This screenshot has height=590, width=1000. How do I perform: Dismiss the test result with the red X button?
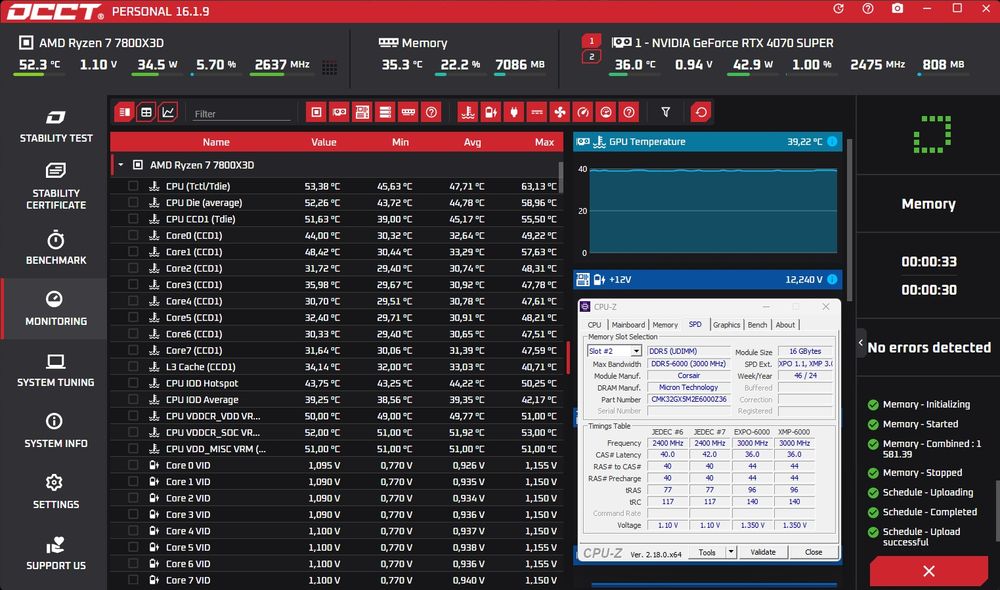click(x=929, y=571)
